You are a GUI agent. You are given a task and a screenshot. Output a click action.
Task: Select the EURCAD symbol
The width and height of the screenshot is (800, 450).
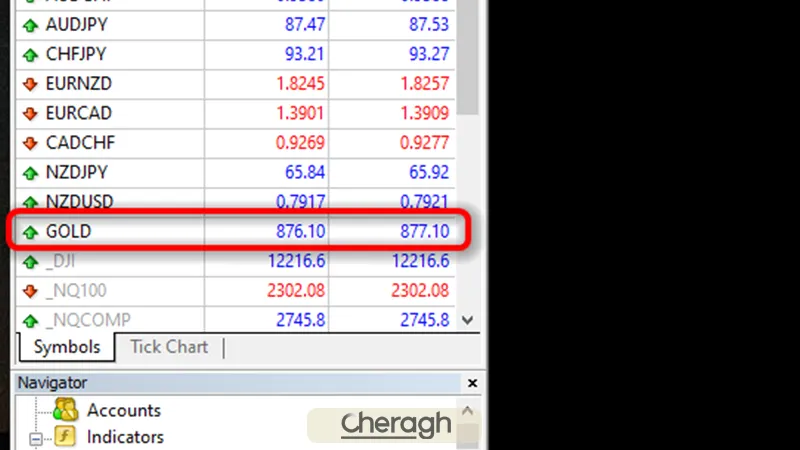[79, 113]
